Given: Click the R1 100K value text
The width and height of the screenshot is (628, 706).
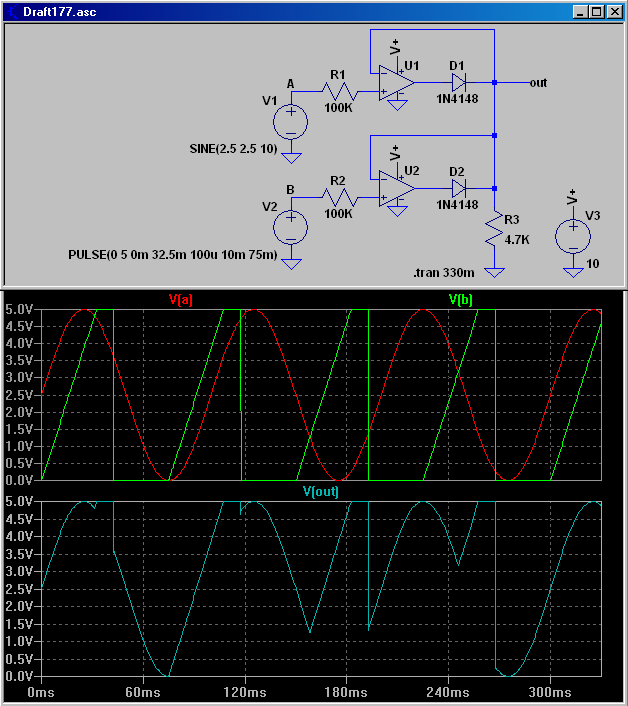Looking at the screenshot, I should (338, 108).
